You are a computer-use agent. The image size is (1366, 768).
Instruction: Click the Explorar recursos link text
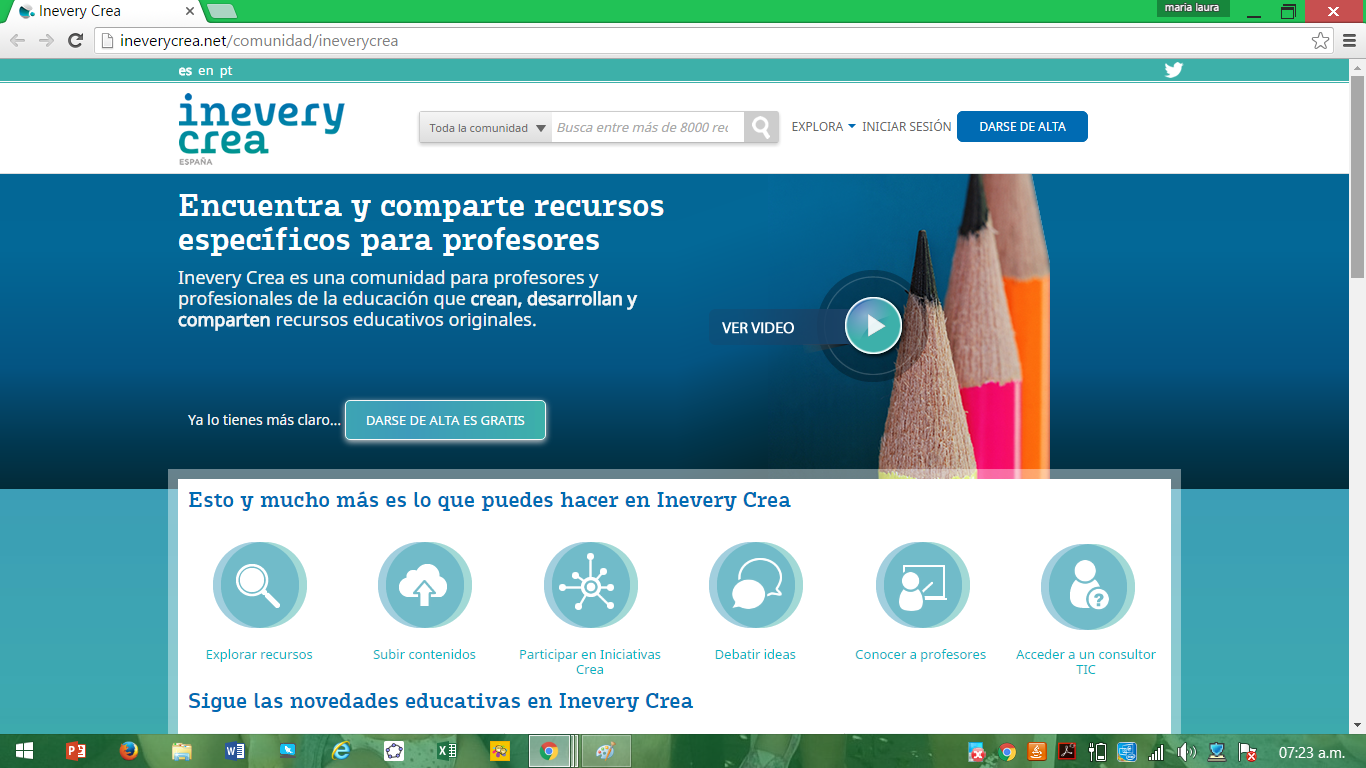coord(259,655)
